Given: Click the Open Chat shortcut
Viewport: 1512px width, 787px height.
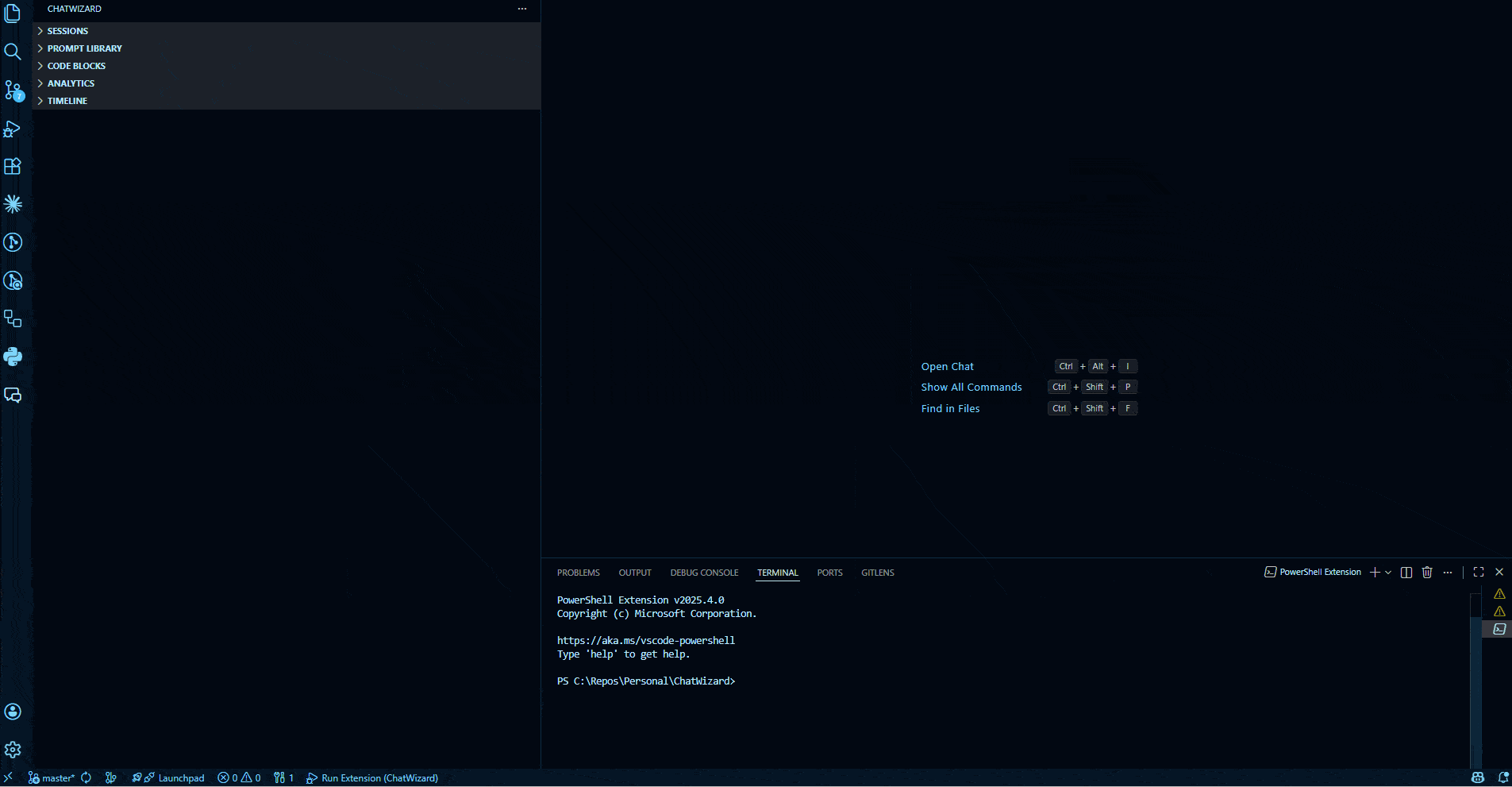Looking at the screenshot, I should point(947,366).
